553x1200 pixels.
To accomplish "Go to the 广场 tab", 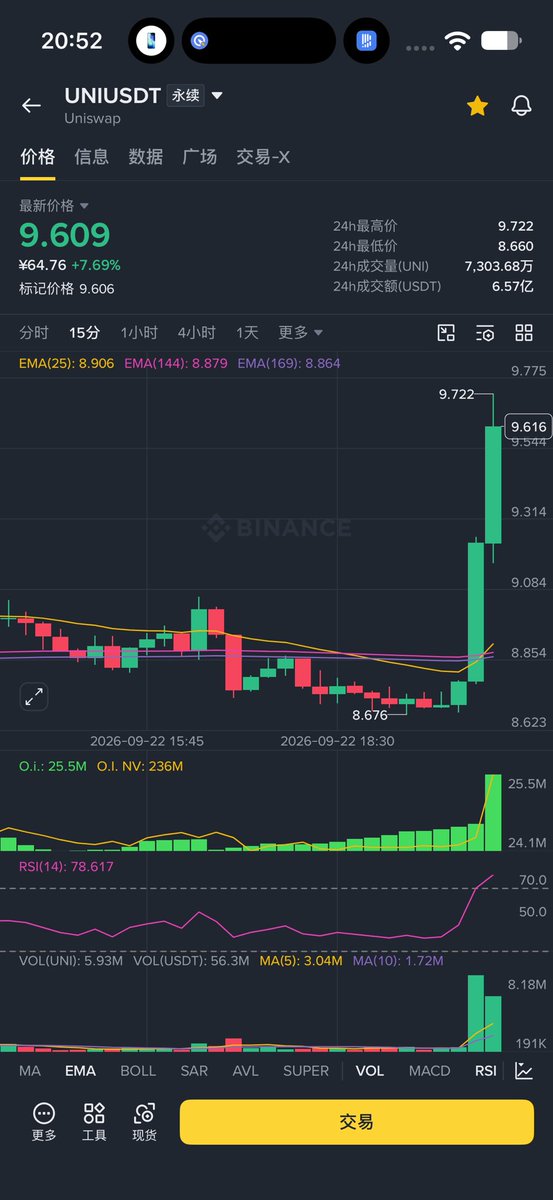I will (199, 157).
